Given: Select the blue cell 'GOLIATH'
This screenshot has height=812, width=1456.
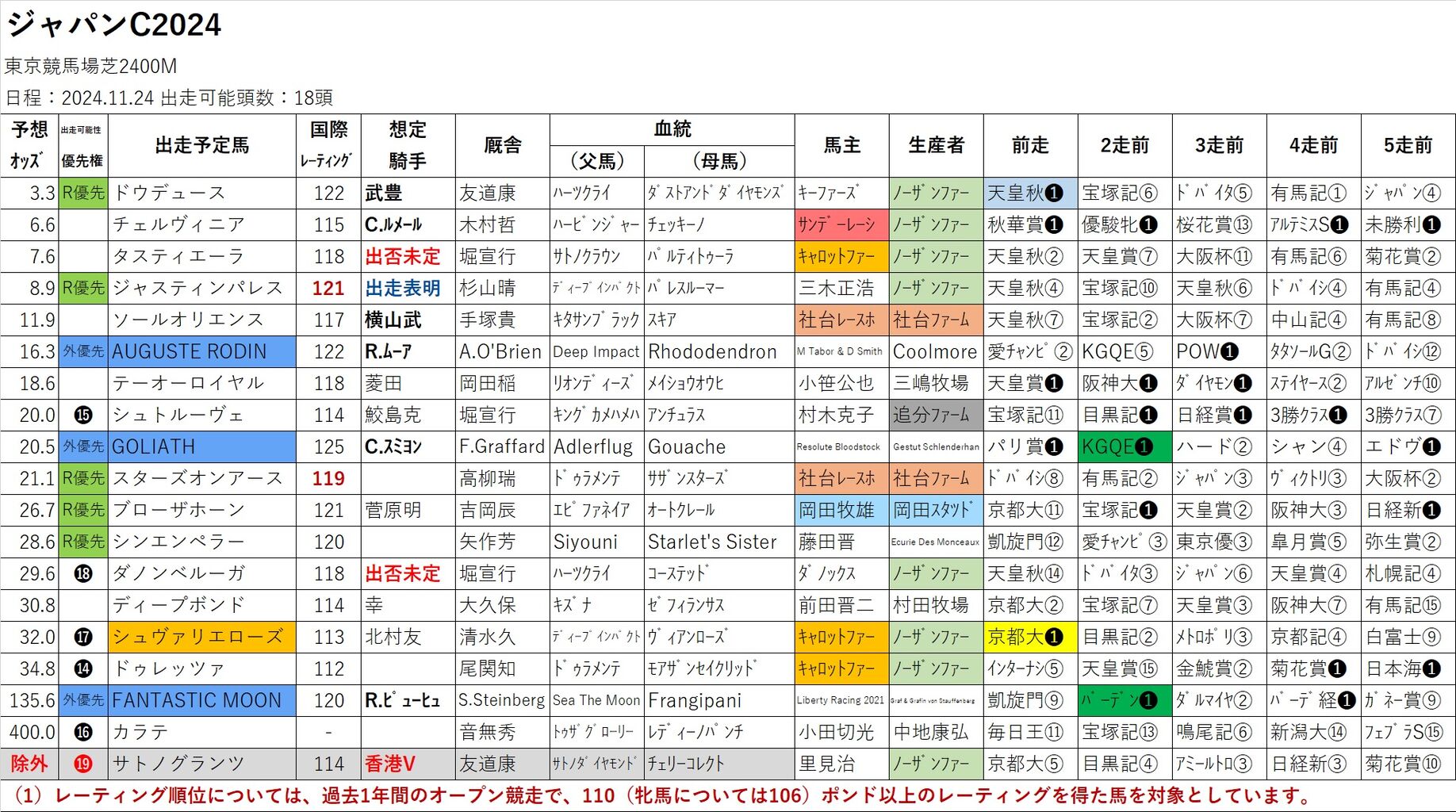Looking at the screenshot, I should [202, 446].
